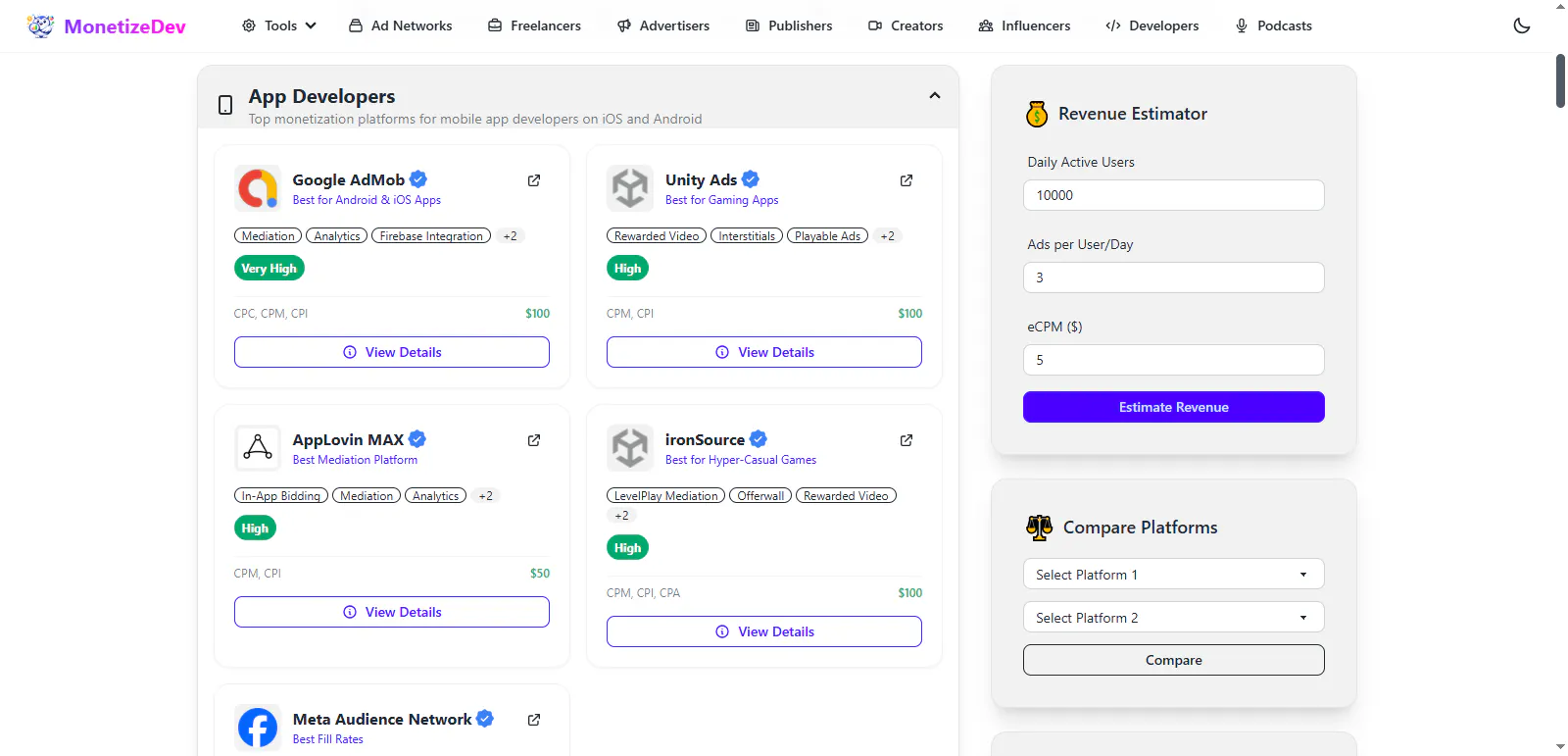The image size is (1568, 756).
Task: Click the Unity Ads logo
Action: point(630,188)
